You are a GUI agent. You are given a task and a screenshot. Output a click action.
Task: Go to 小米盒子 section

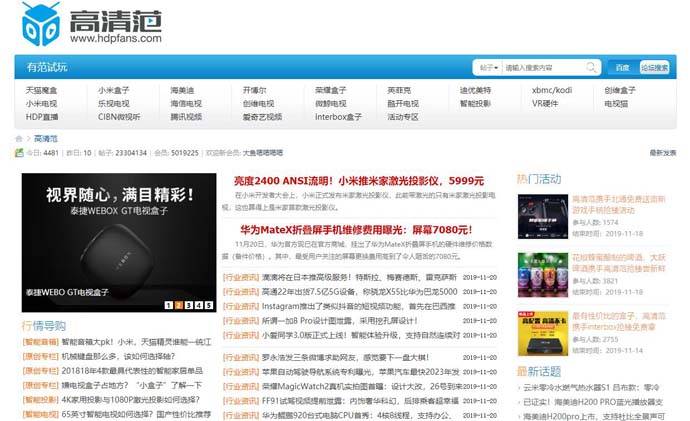click(x=114, y=90)
